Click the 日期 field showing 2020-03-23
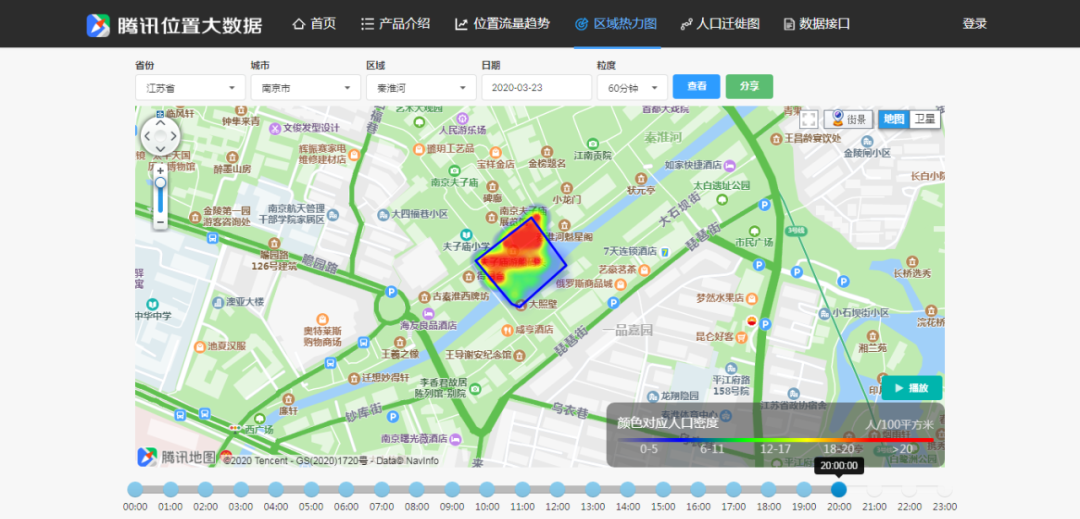Image resolution: width=1080 pixels, height=519 pixels. [537, 87]
